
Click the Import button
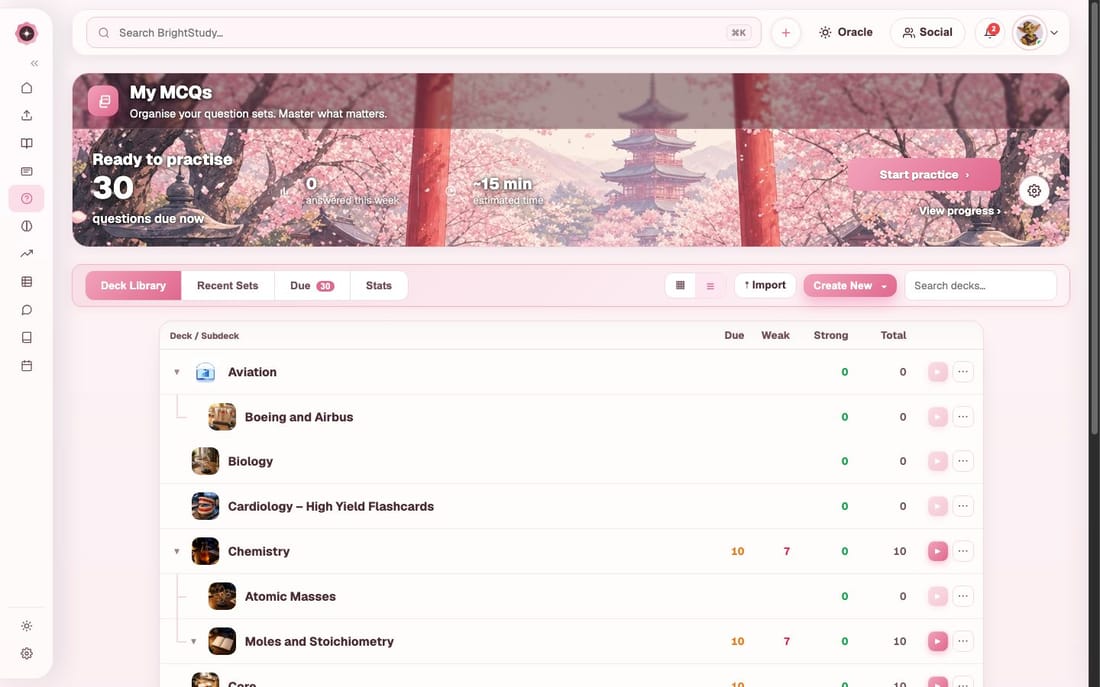pyautogui.click(x=765, y=285)
